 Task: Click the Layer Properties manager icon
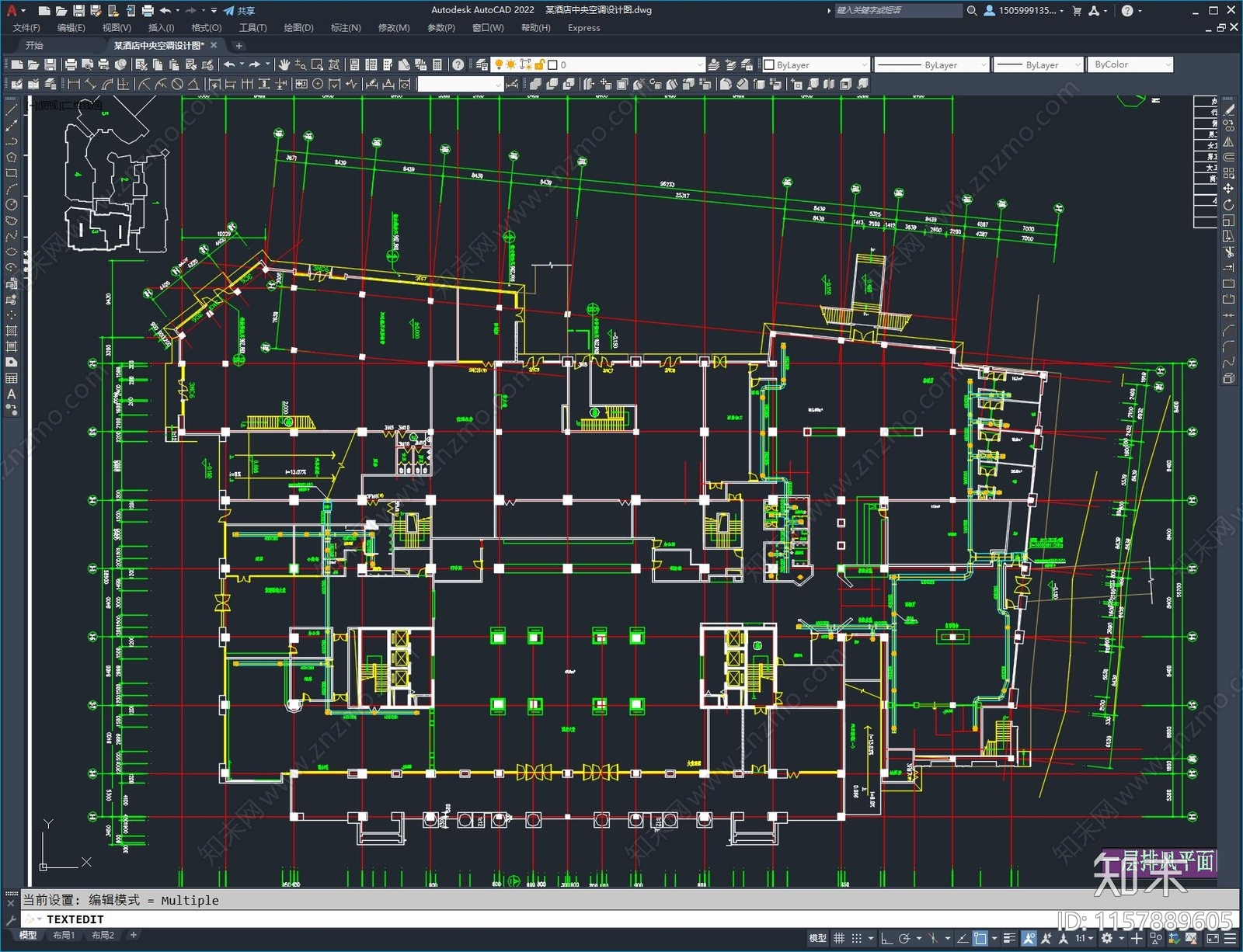click(x=482, y=64)
